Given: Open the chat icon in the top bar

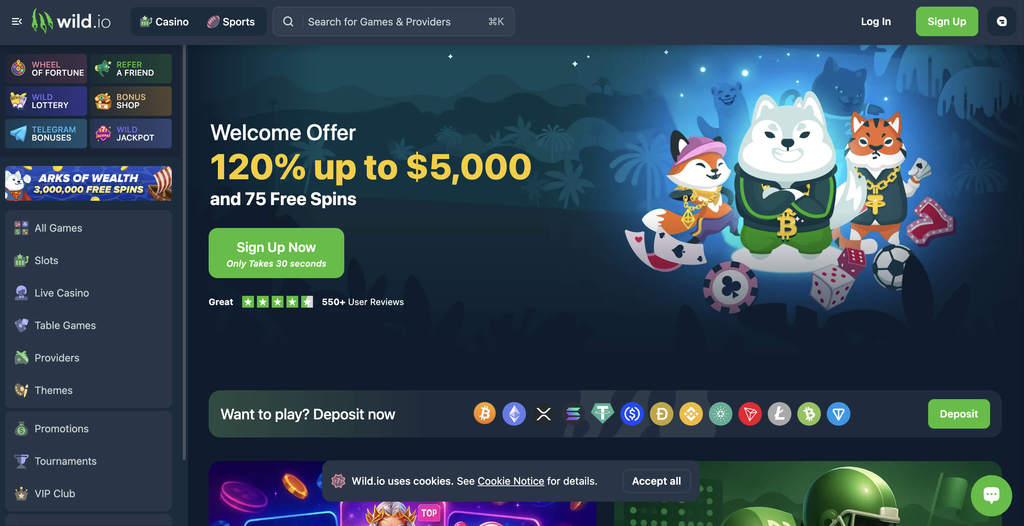Looking at the screenshot, I should click(x=1002, y=22).
